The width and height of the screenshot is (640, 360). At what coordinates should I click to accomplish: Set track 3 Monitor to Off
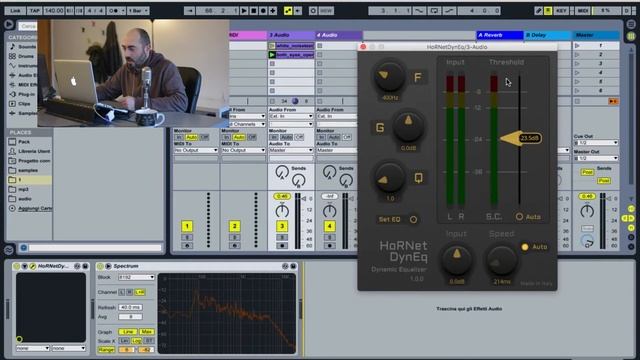click(x=299, y=137)
